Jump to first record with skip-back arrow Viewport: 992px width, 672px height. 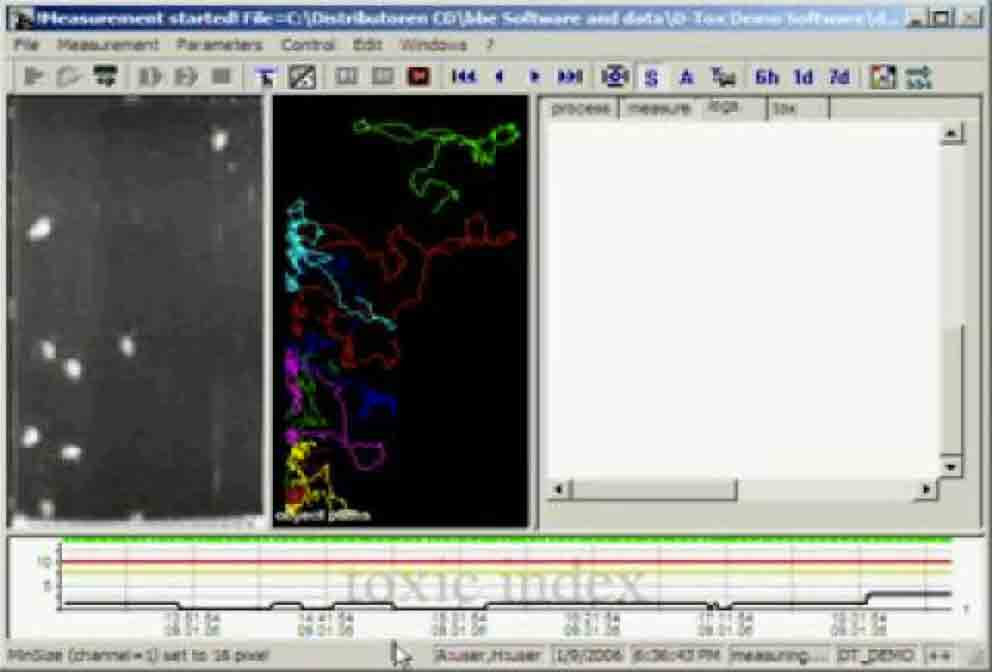click(464, 77)
